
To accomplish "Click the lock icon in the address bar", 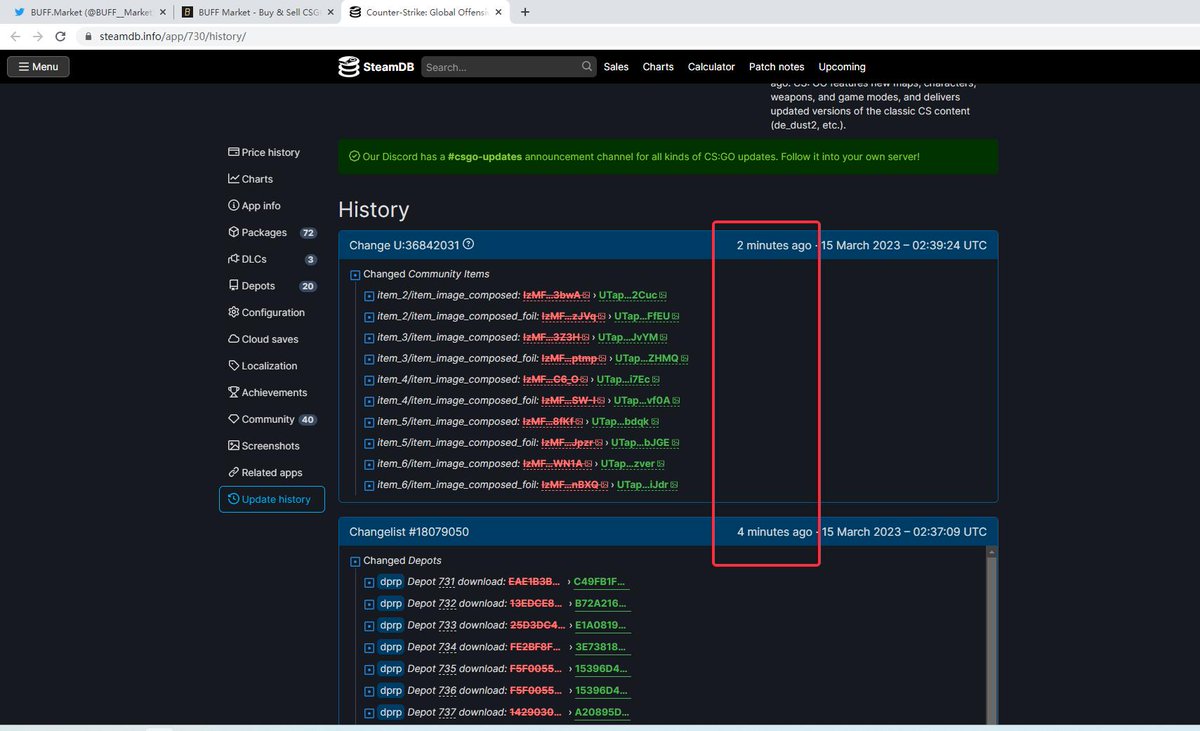I will click(88, 36).
